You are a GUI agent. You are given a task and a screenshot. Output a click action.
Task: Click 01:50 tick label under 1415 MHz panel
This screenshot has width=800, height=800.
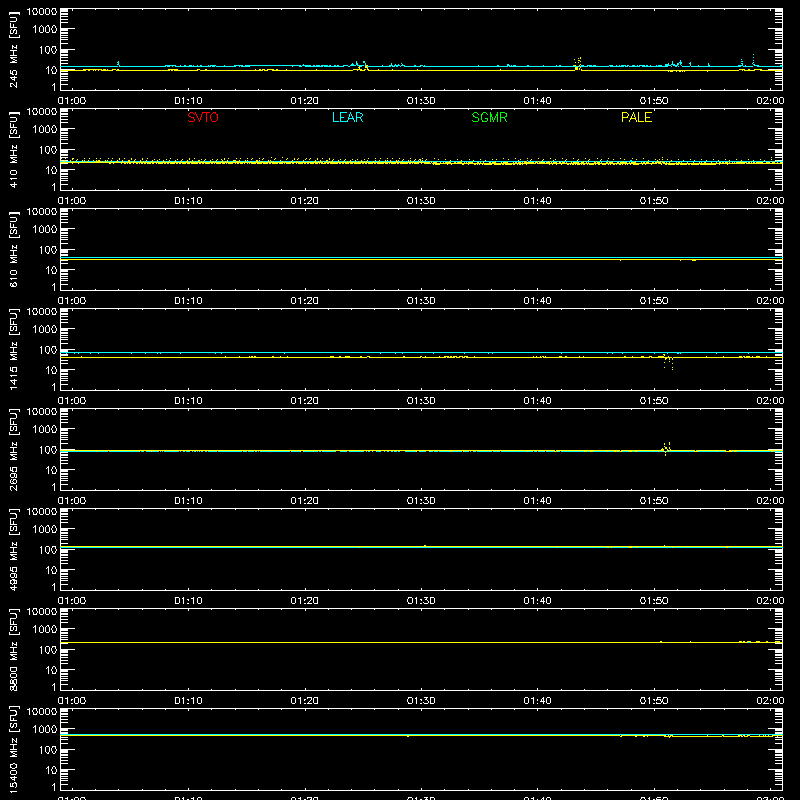[x=654, y=401]
